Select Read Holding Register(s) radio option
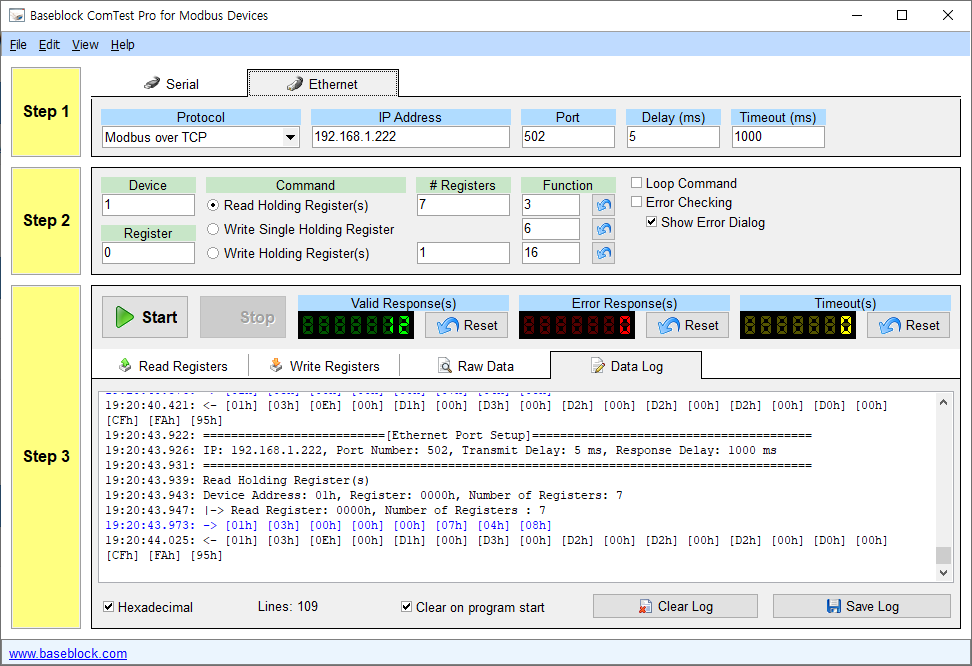This screenshot has width=972, height=666. [x=213, y=205]
